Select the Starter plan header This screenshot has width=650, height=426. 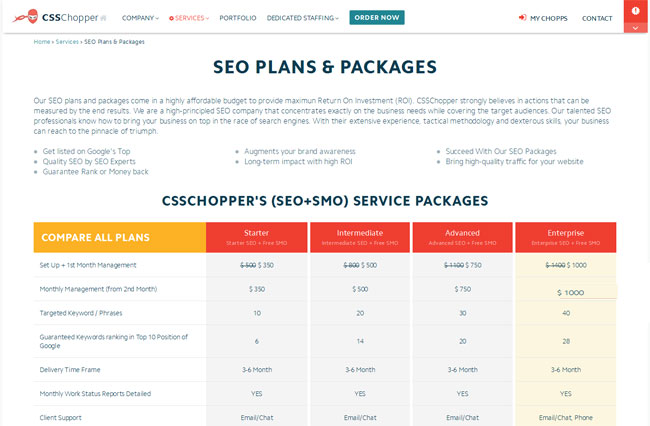pos(257,237)
